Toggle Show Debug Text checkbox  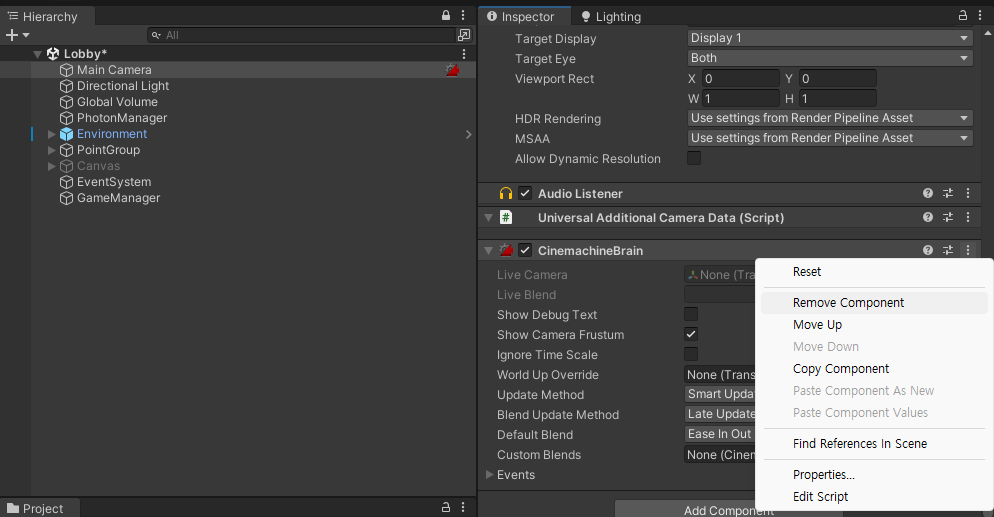(x=691, y=314)
